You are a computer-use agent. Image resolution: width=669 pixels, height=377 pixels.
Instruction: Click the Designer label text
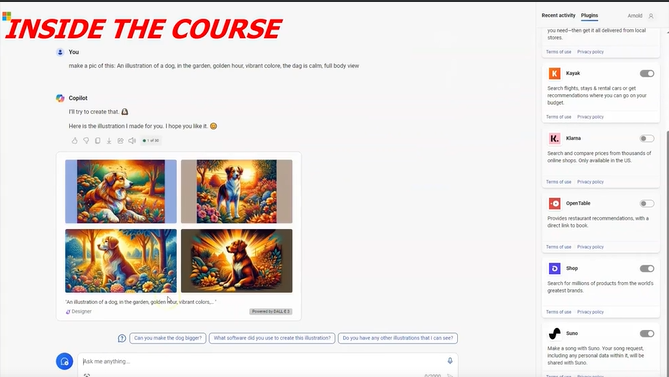pos(81,312)
